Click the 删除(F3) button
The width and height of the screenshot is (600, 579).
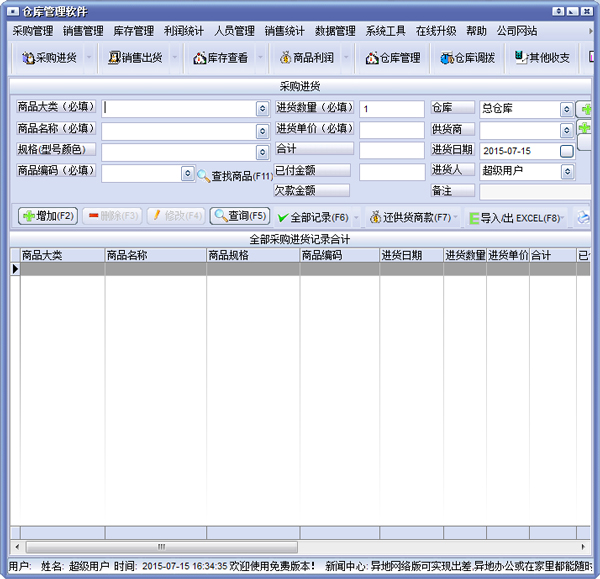click(x=112, y=216)
